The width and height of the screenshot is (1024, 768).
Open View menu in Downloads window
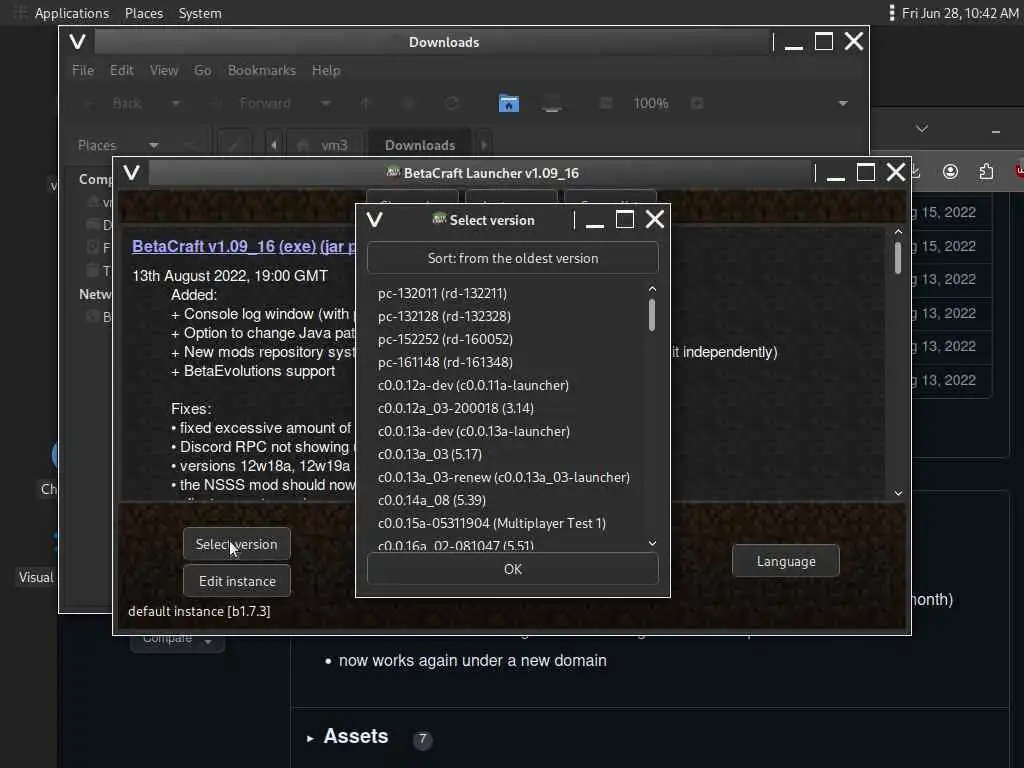[x=163, y=70]
